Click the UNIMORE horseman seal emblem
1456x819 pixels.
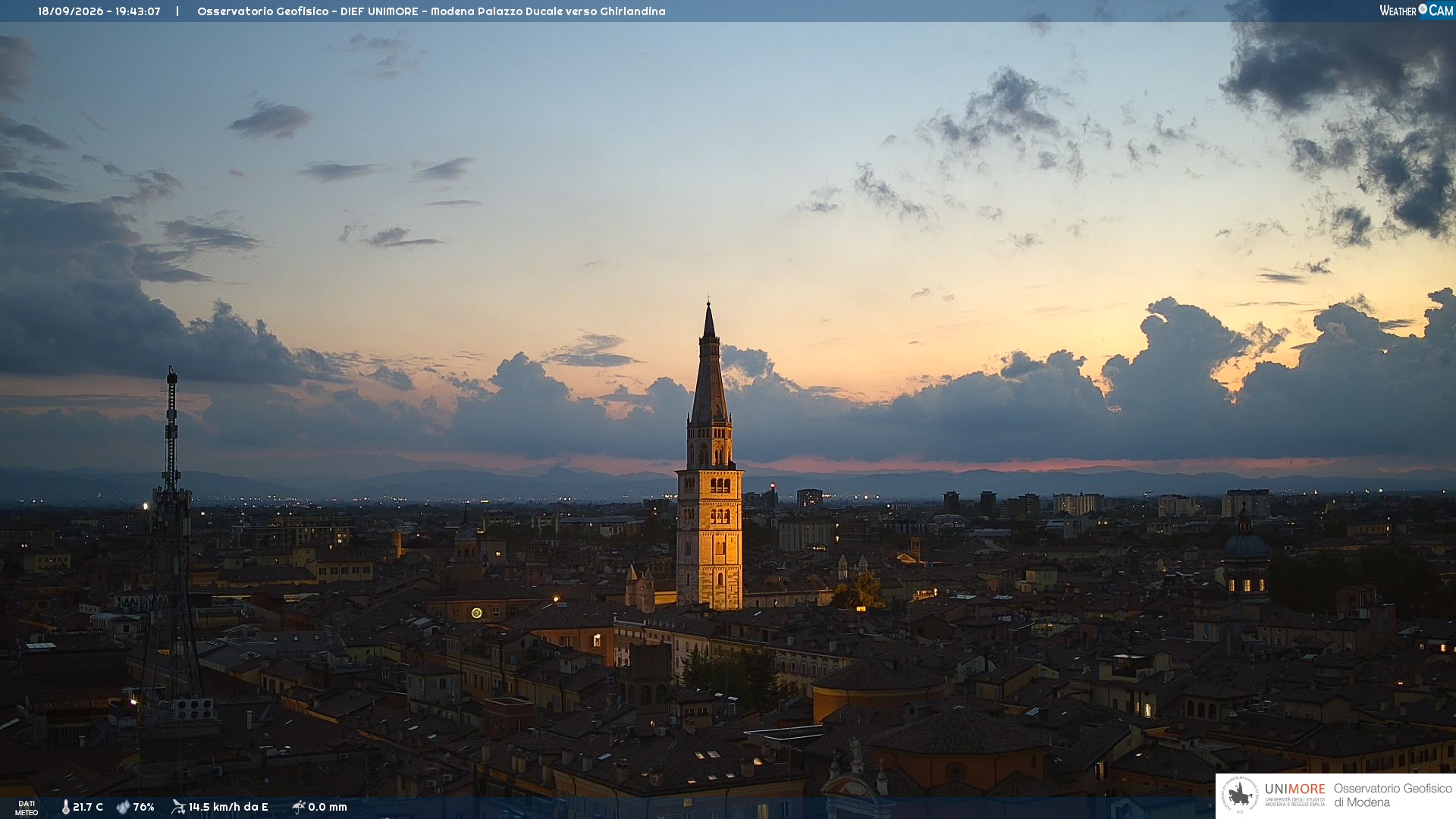[x=1241, y=795]
